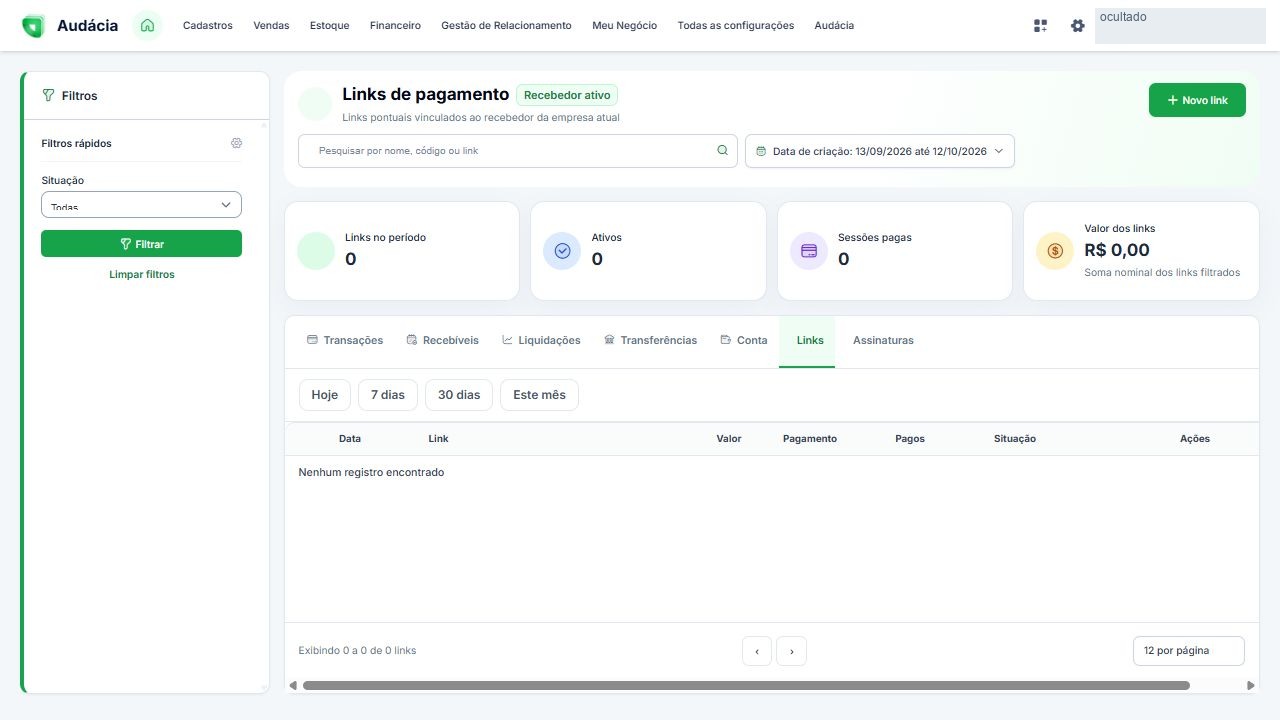Click the Links no período green circle icon
Image resolution: width=1280 pixels, height=720 pixels.
tap(316, 251)
